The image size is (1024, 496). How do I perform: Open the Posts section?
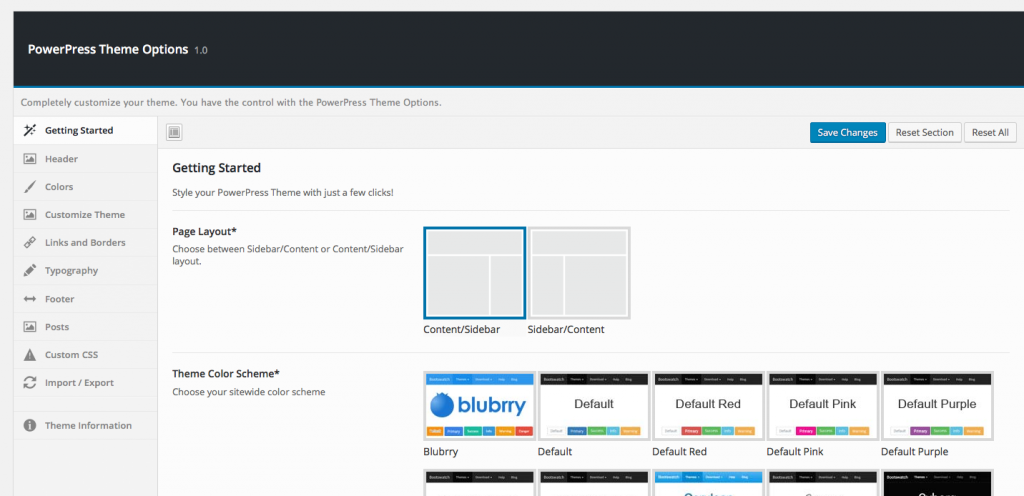[86, 327]
